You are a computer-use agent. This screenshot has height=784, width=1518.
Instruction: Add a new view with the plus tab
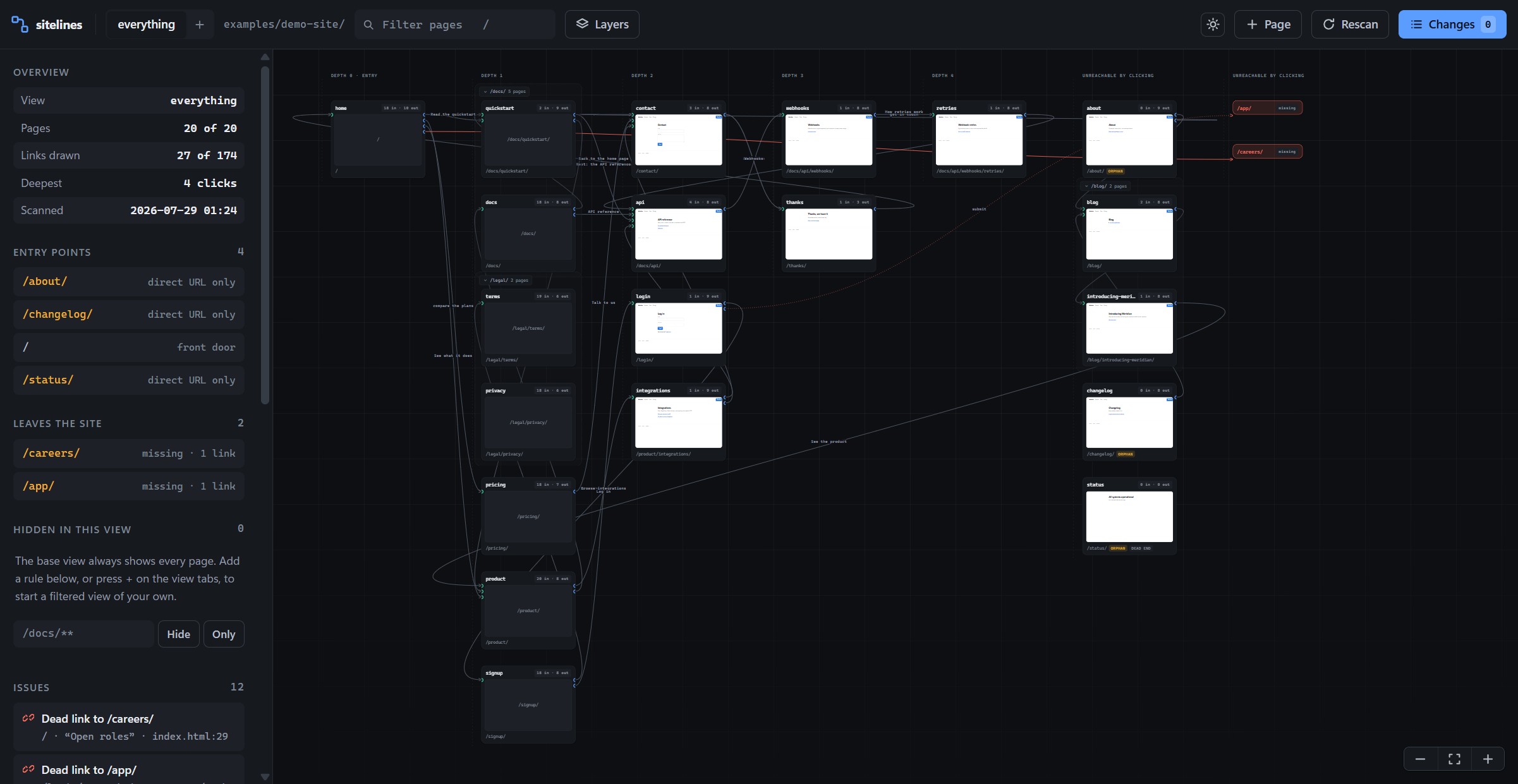click(x=200, y=25)
